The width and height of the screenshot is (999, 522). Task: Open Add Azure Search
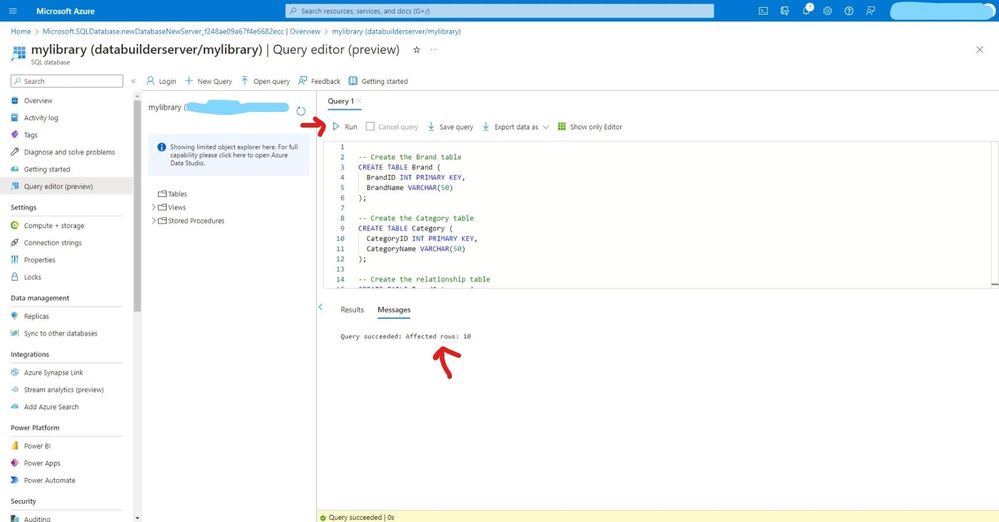(51, 407)
